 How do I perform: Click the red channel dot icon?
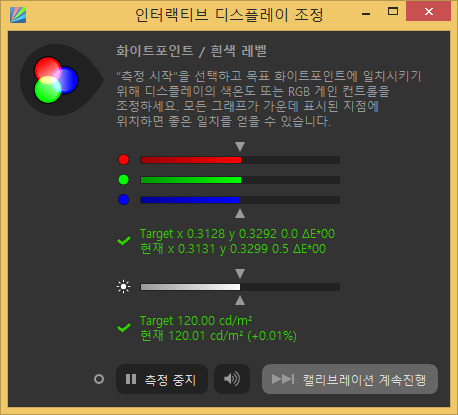click(124, 160)
